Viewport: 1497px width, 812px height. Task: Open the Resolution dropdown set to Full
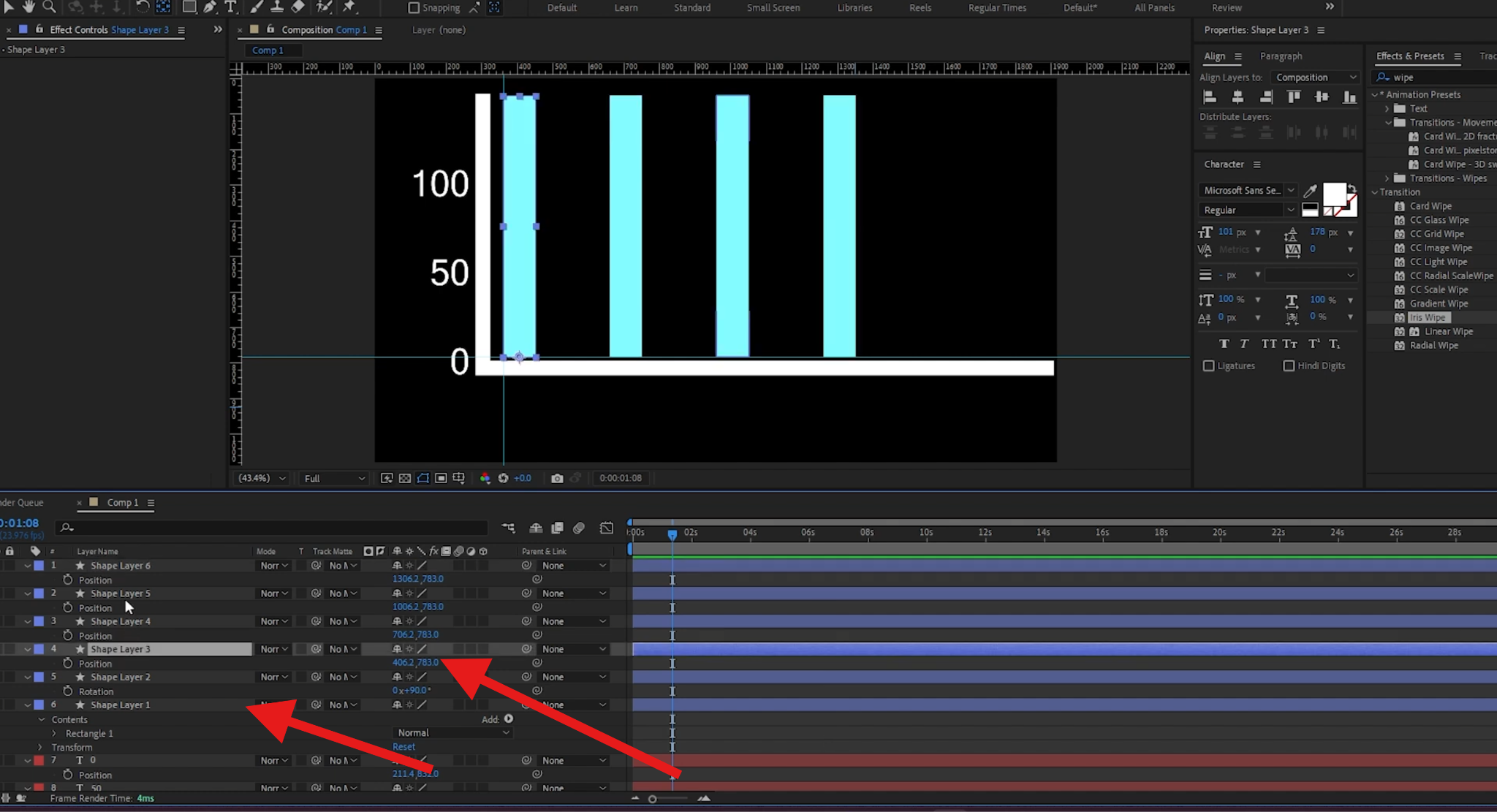pyautogui.click(x=333, y=478)
